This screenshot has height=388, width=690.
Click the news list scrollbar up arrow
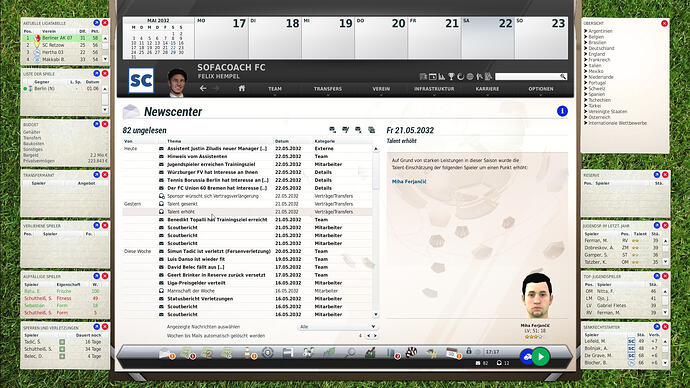click(x=376, y=149)
